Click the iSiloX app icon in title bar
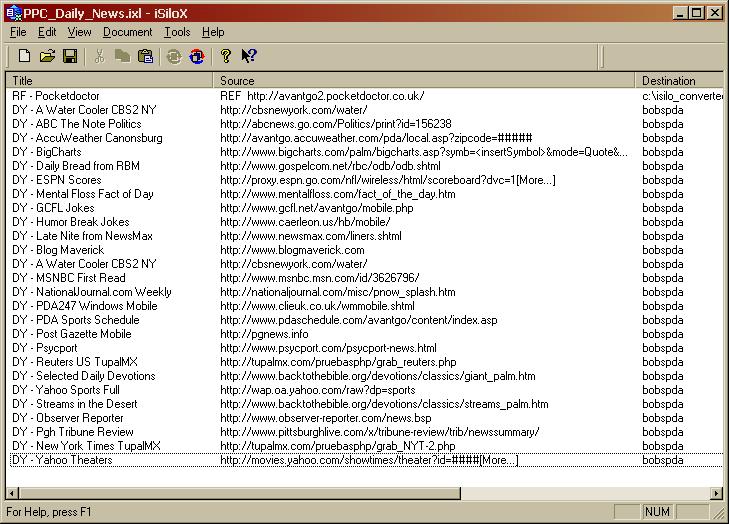The image size is (729, 524). tap(14, 13)
